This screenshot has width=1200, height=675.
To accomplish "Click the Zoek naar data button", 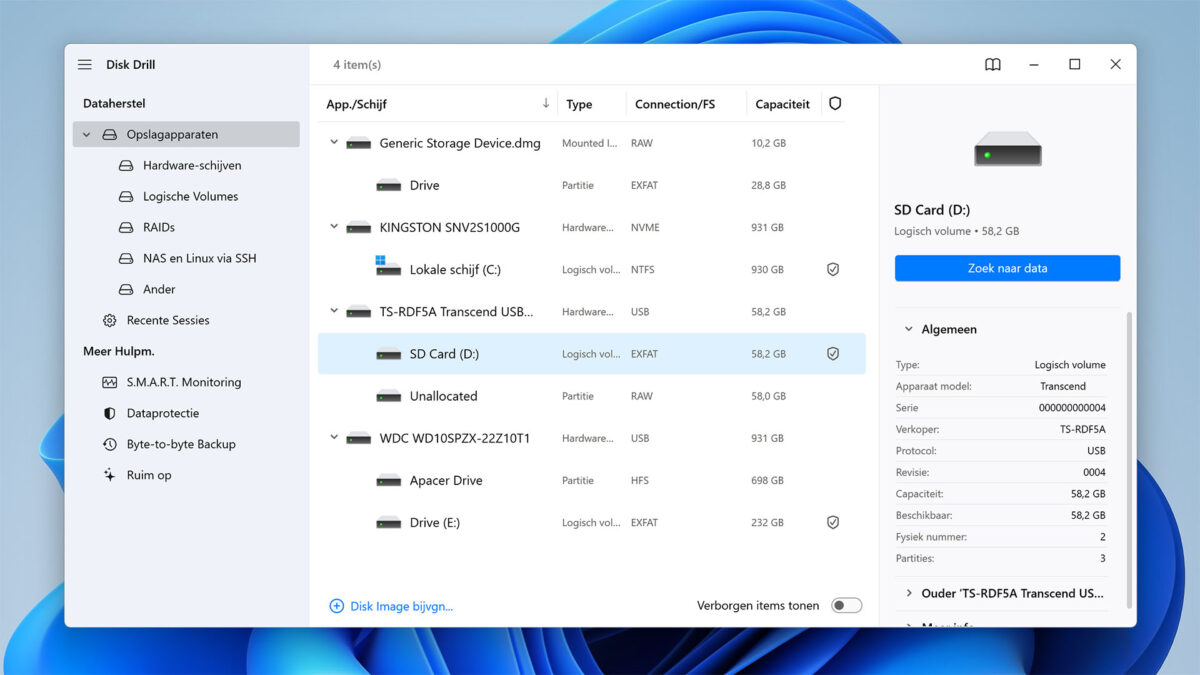I will pos(1007,268).
